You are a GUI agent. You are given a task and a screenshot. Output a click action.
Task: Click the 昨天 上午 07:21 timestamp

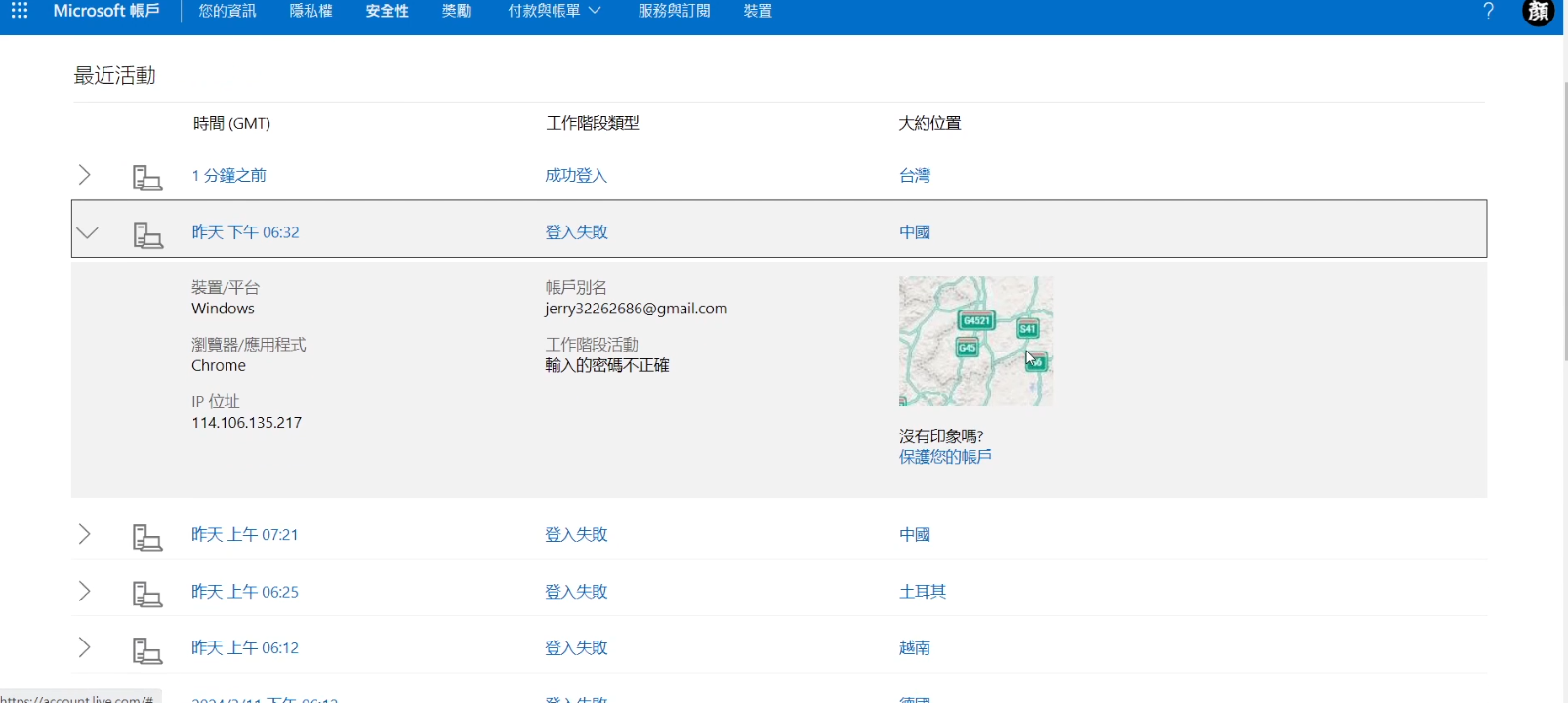click(245, 535)
